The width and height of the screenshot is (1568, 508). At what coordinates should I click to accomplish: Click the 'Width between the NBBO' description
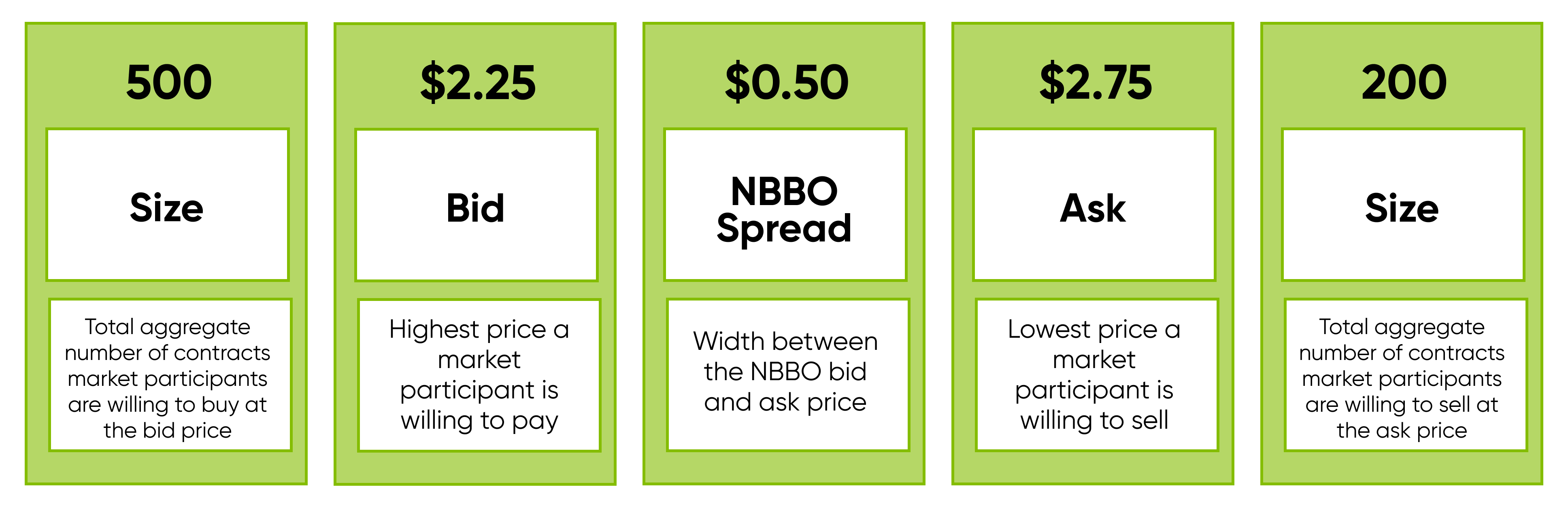coord(788,375)
